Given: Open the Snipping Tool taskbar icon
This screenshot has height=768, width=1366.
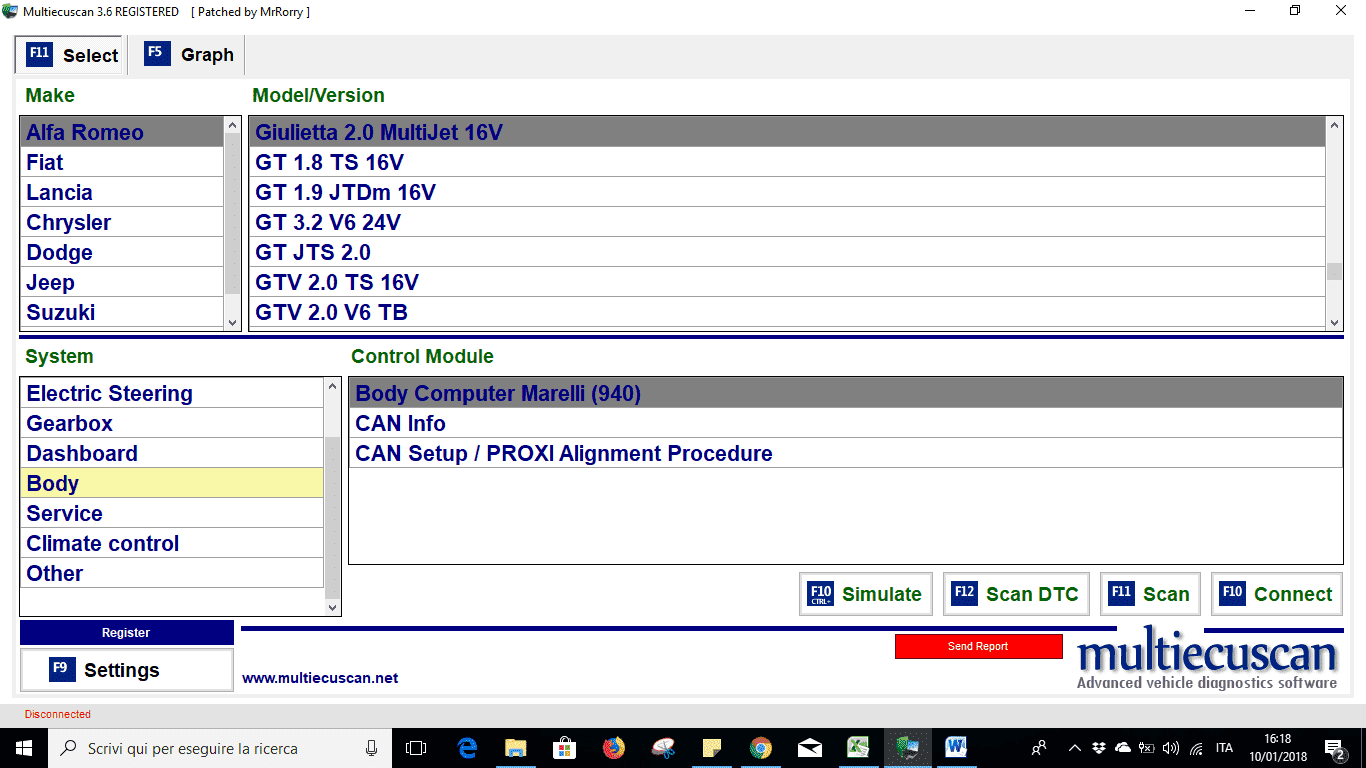Looking at the screenshot, I should tap(663, 747).
